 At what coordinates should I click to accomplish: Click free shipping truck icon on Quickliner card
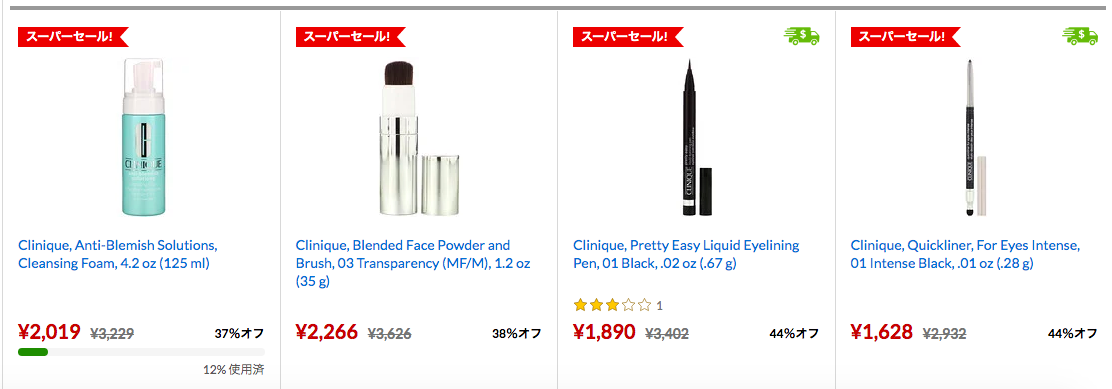point(1079,35)
